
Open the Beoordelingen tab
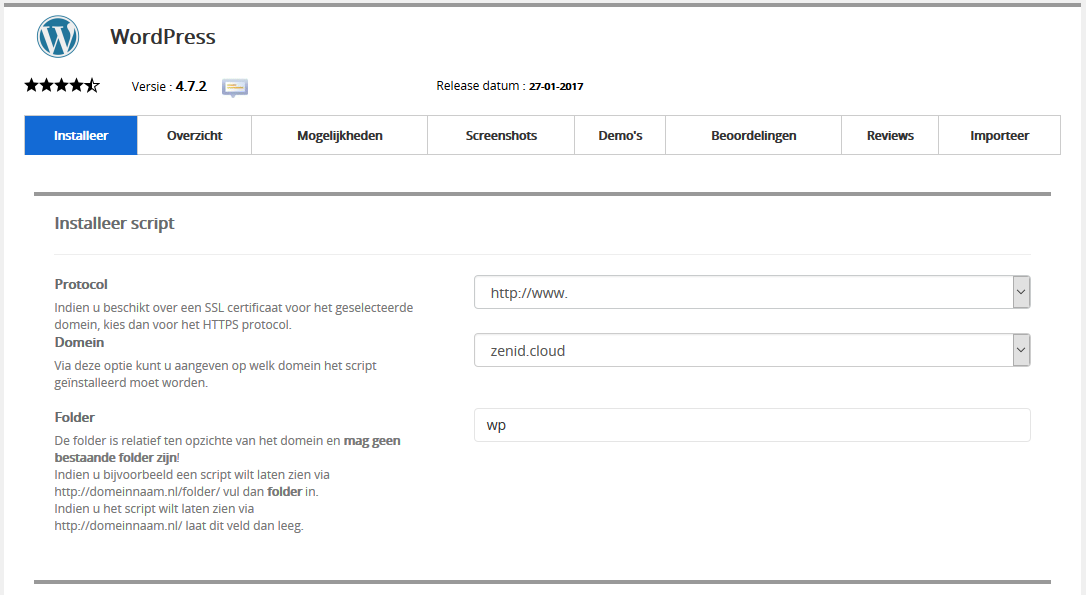pos(754,135)
